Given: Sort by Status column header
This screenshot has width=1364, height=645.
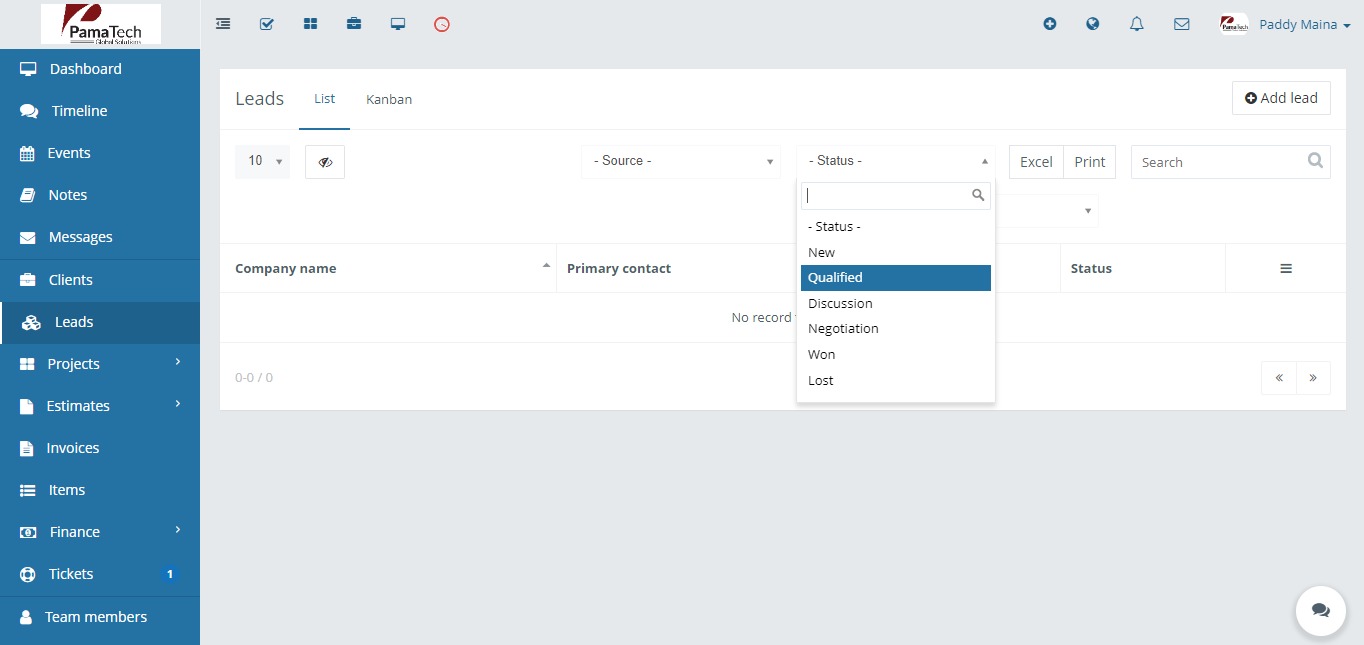Looking at the screenshot, I should pyautogui.click(x=1143, y=268).
